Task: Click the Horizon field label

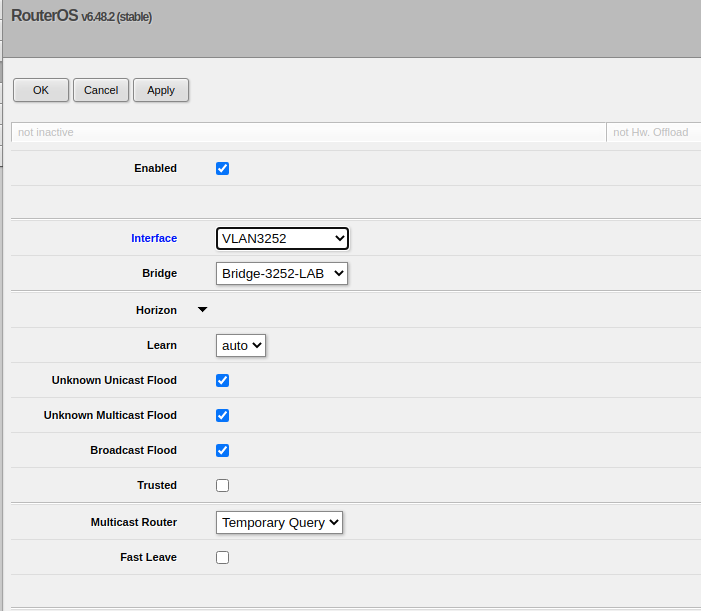Action: coord(156,310)
